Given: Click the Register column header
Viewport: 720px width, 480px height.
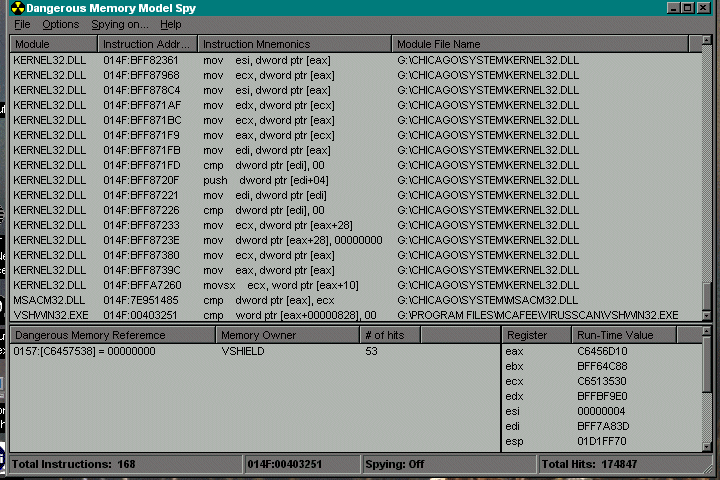Looking at the screenshot, I should click(x=537, y=335).
